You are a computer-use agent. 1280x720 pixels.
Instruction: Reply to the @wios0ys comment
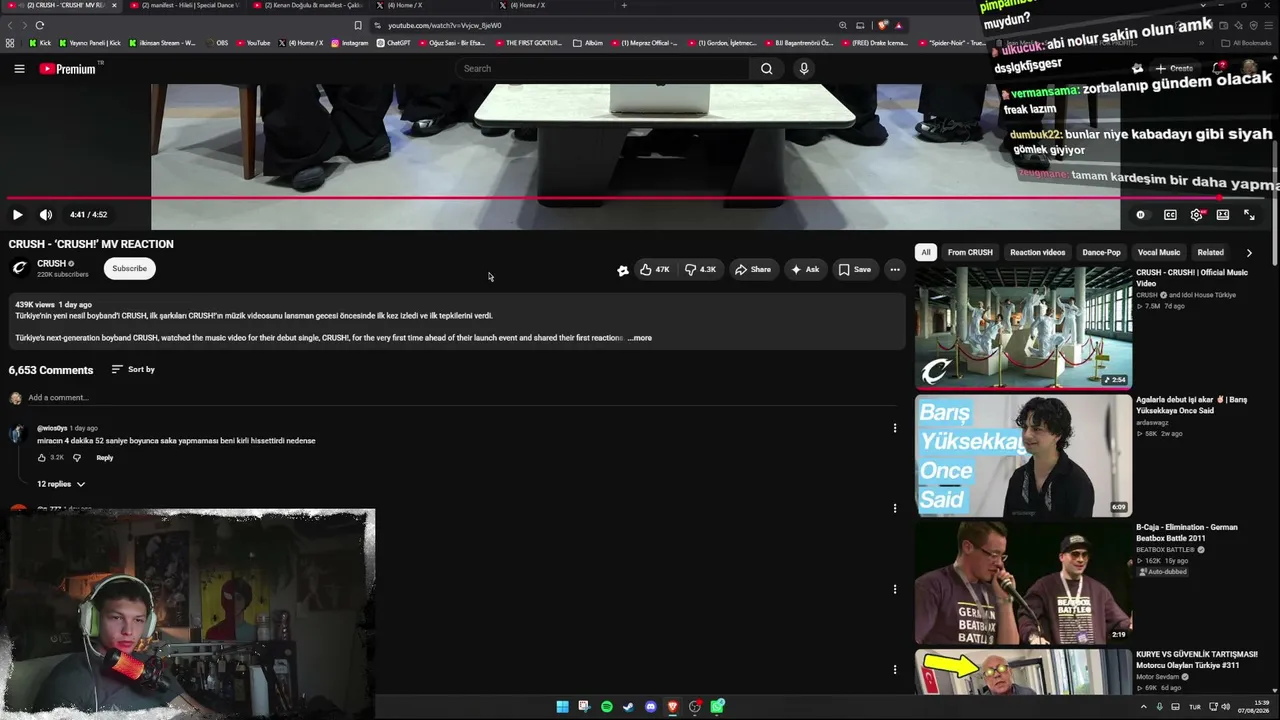[x=105, y=458]
